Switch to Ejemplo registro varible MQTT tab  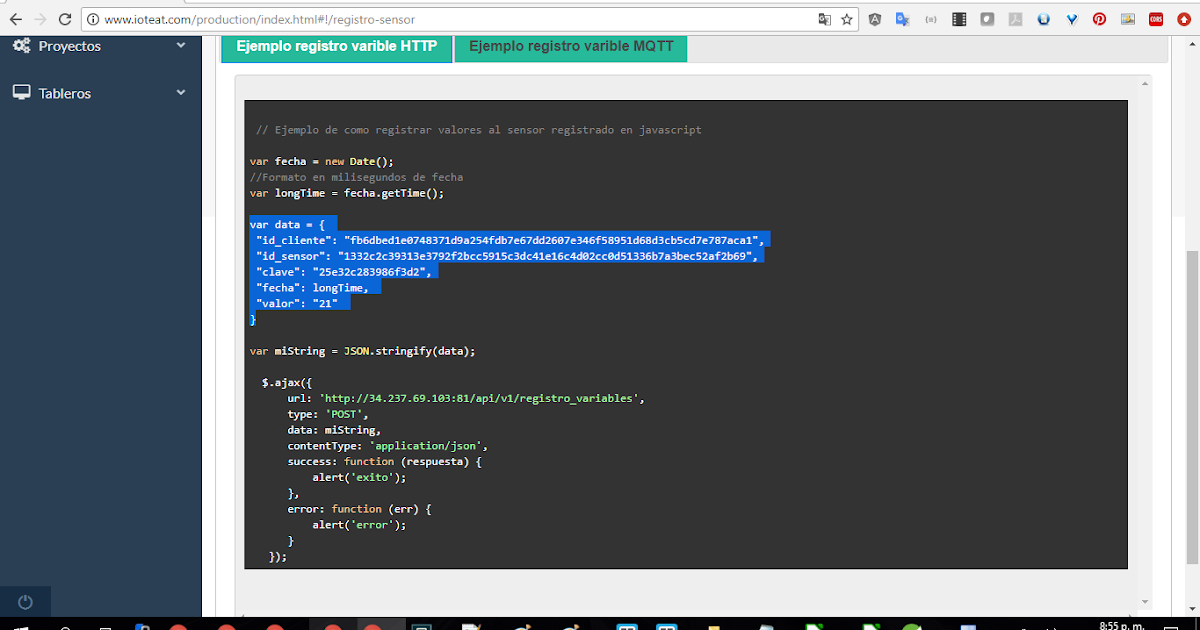coord(570,46)
